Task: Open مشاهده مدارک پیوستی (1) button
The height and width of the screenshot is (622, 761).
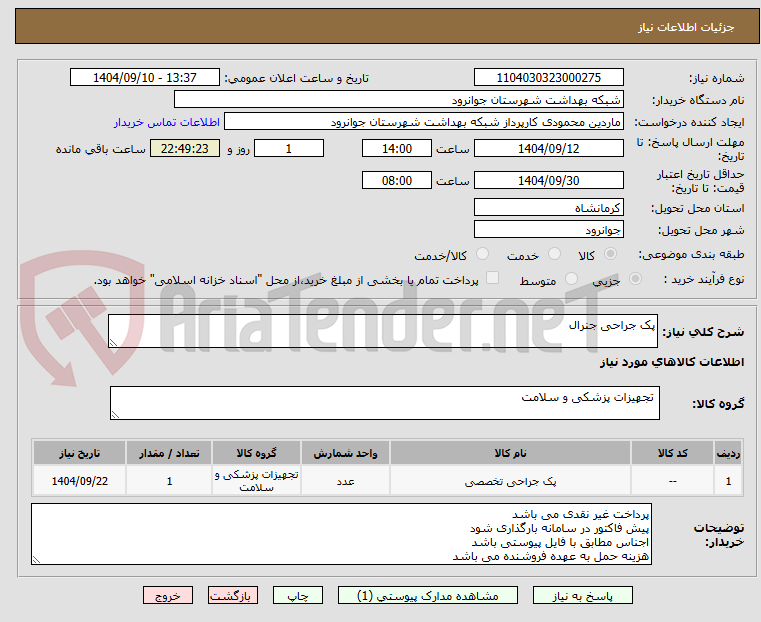Action: coord(428,595)
